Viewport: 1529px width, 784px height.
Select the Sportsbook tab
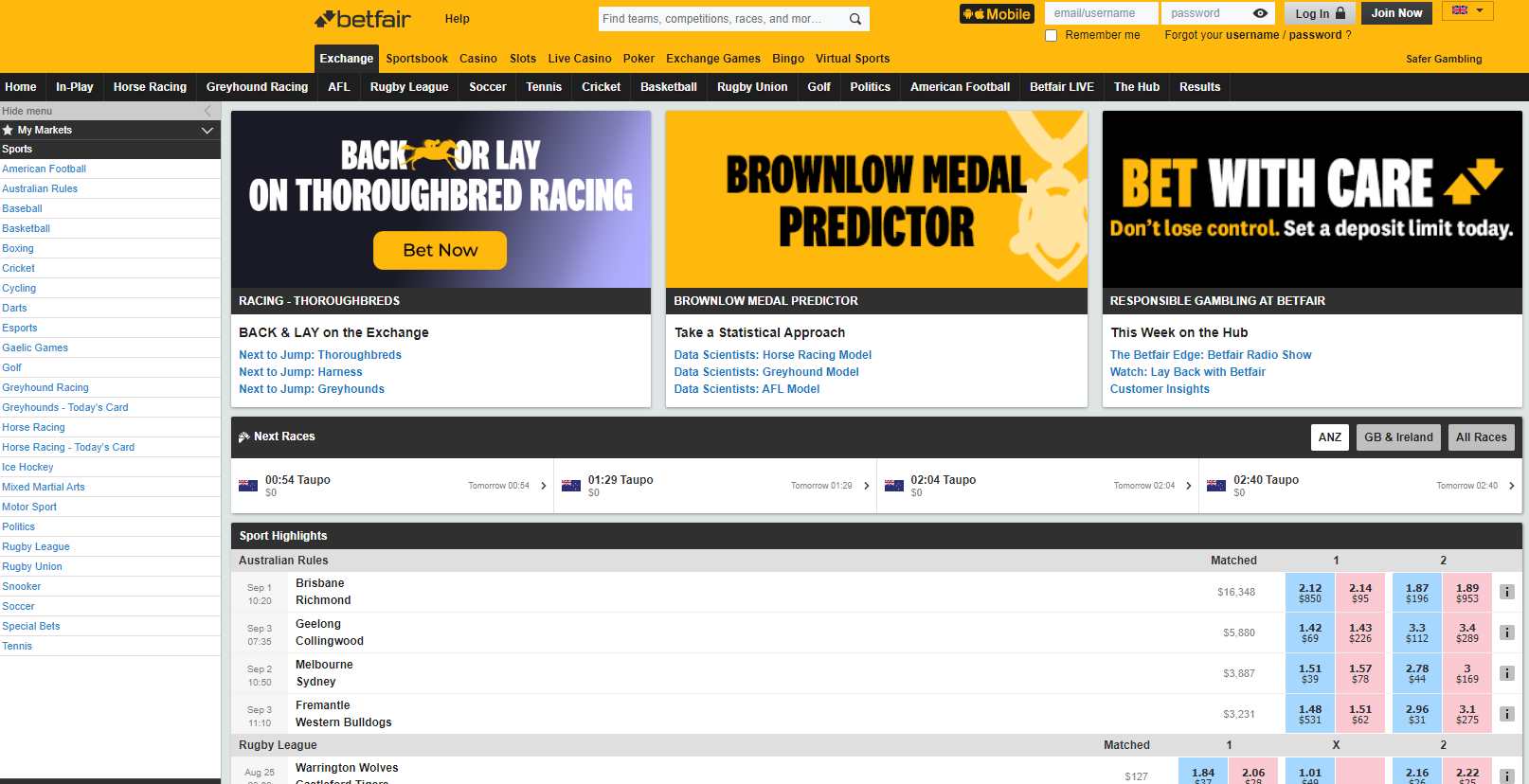click(x=417, y=59)
